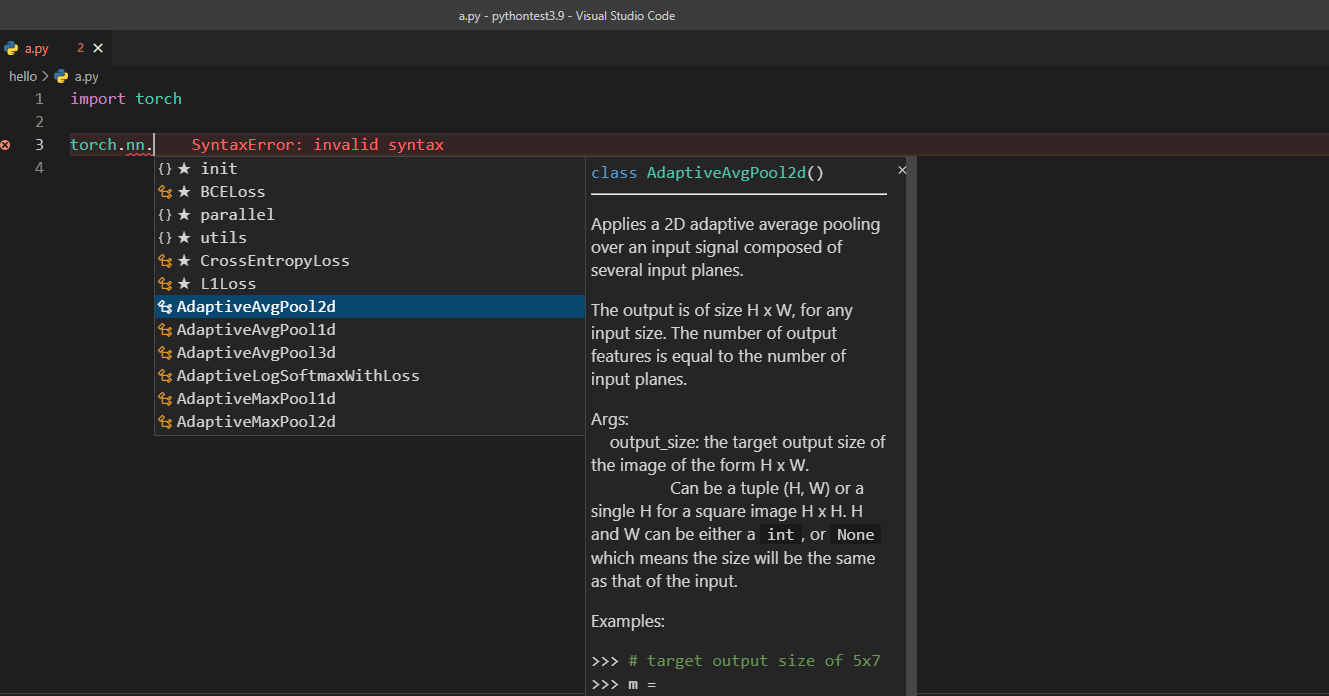Click the module icon next to utils
Viewport: 1329px width, 696px height.
point(165,237)
